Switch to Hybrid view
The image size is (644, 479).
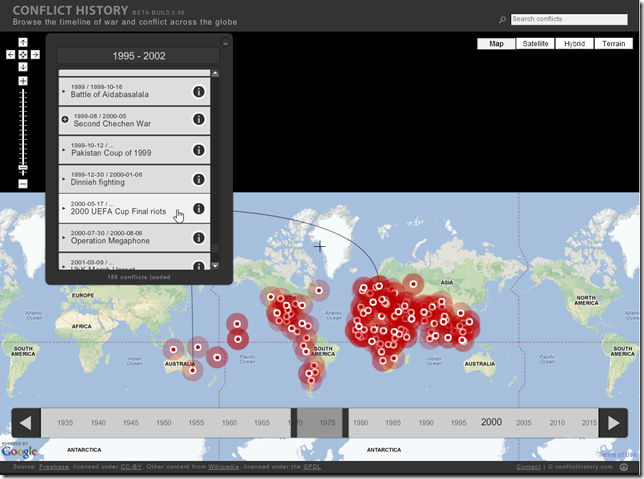(x=574, y=44)
